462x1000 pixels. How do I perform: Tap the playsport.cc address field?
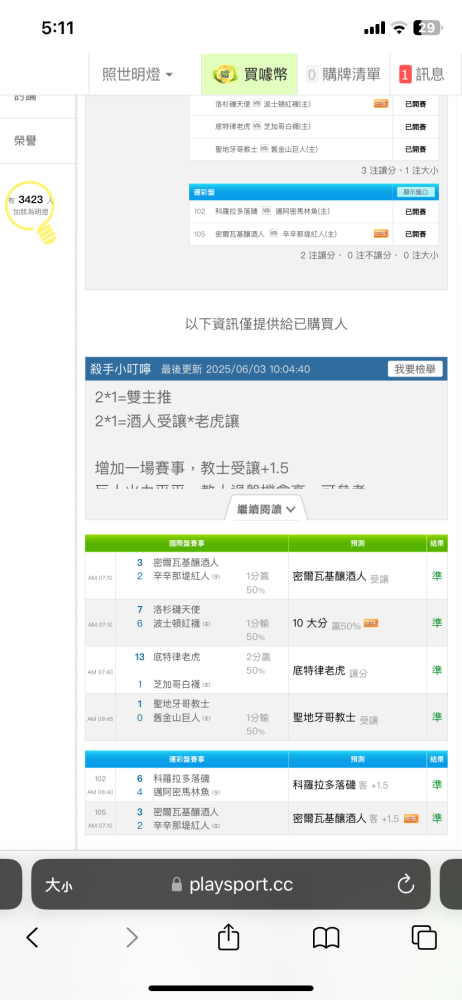tap(232, 885)
